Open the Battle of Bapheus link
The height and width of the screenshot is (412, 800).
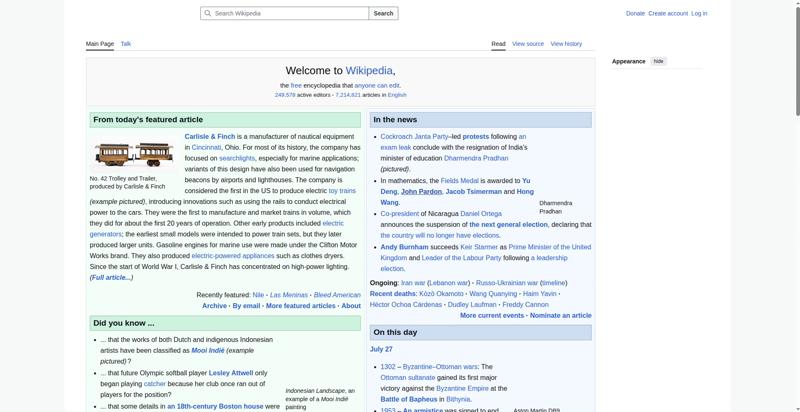pos(409,399)
